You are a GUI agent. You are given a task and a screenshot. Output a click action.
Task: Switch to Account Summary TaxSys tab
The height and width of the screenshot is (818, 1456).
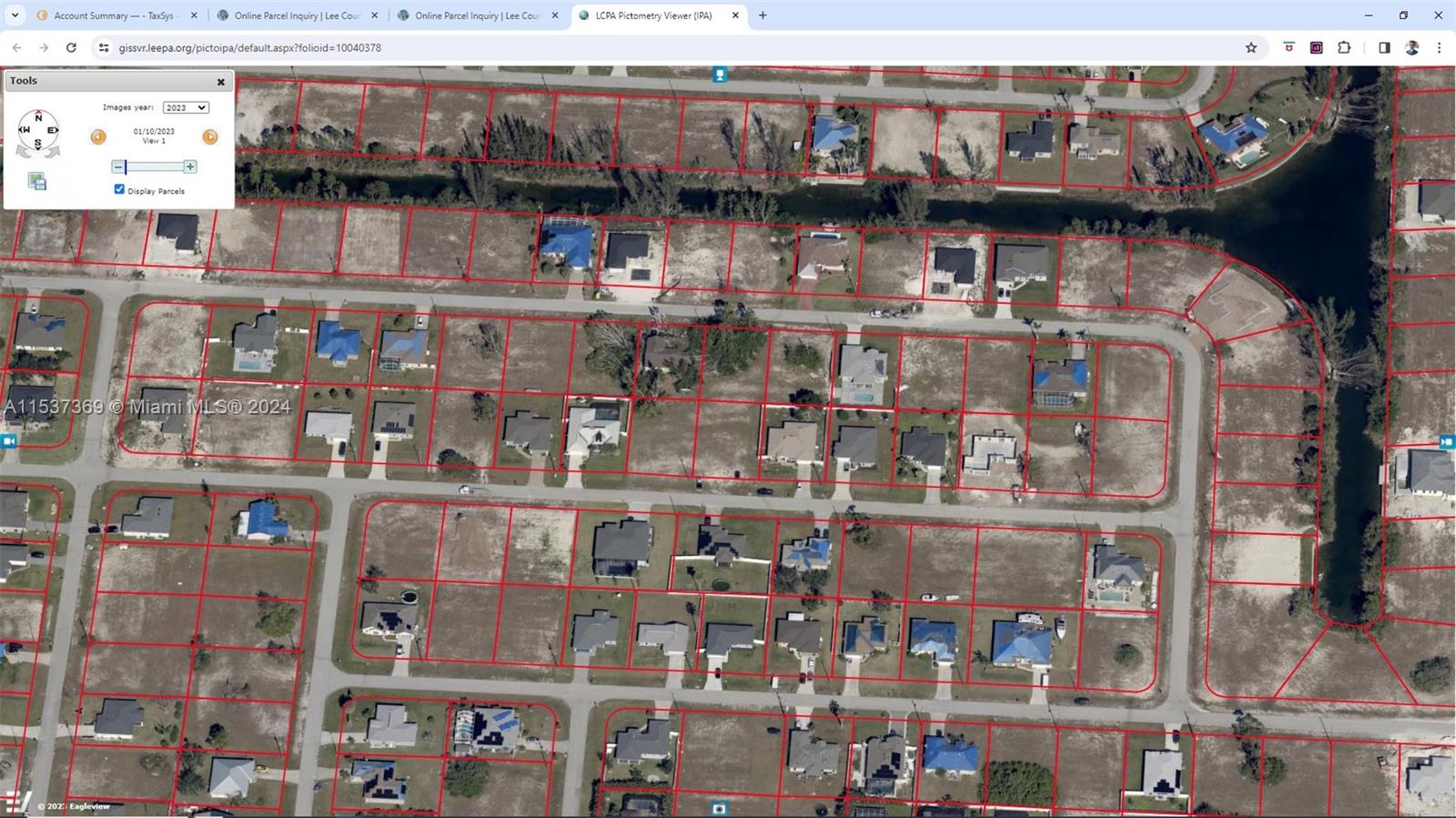pos(116,15)
